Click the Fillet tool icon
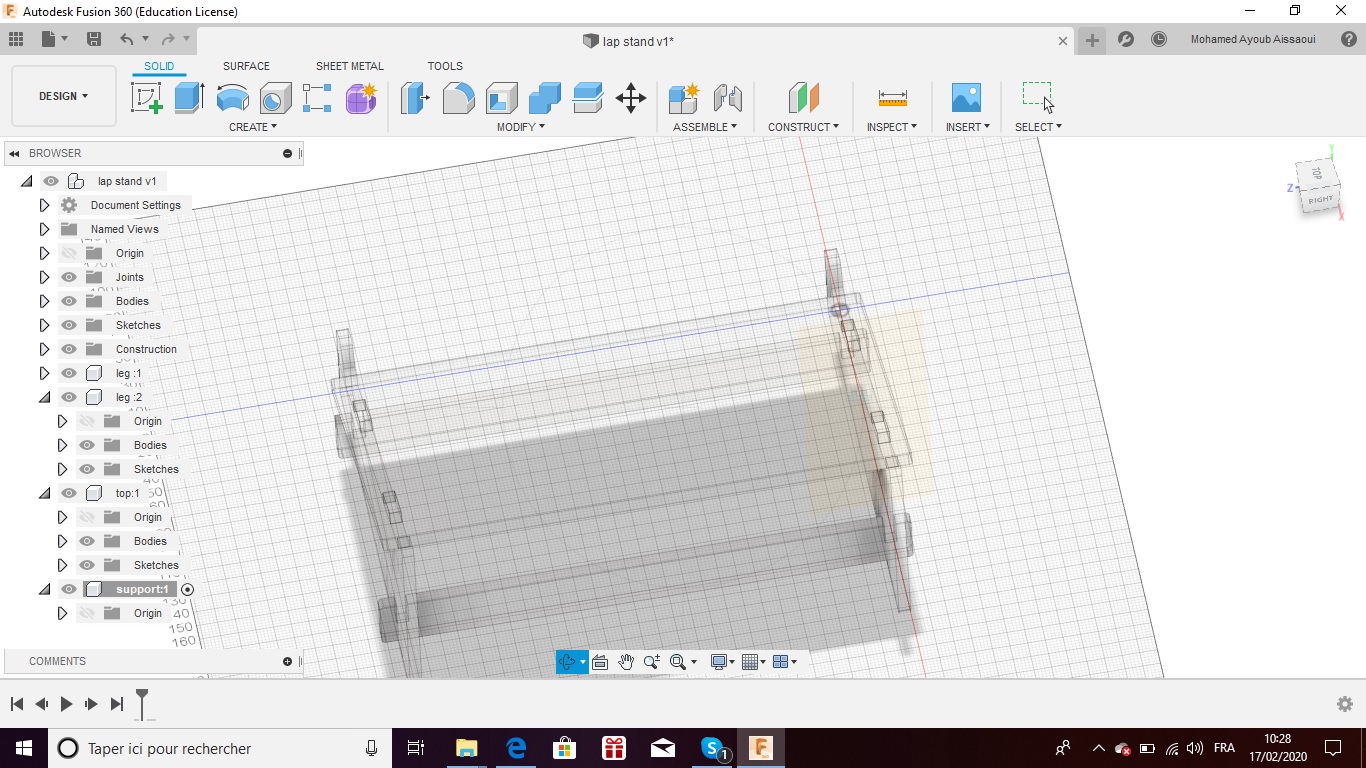 pos(458,98)
